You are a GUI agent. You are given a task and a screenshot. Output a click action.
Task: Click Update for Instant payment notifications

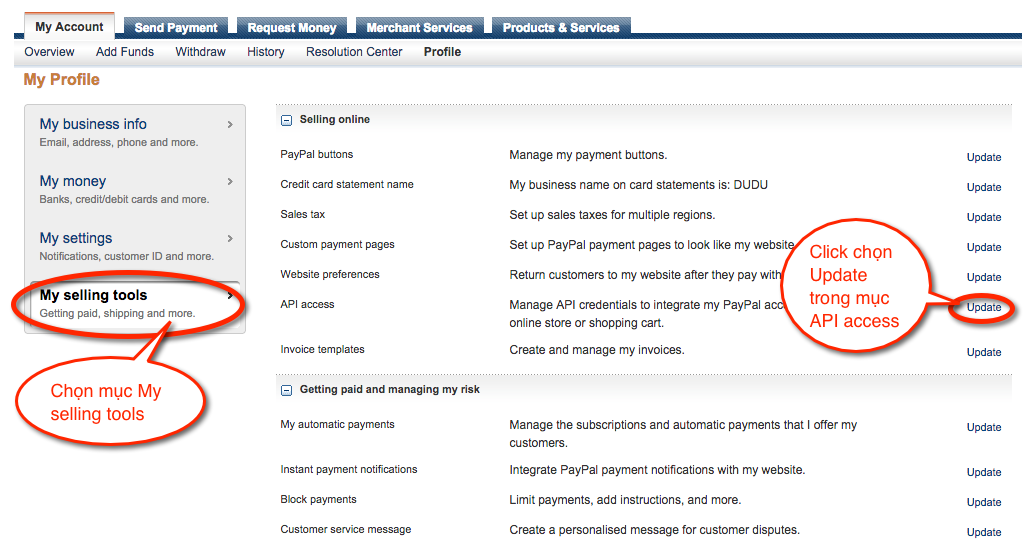coord(983,472)
